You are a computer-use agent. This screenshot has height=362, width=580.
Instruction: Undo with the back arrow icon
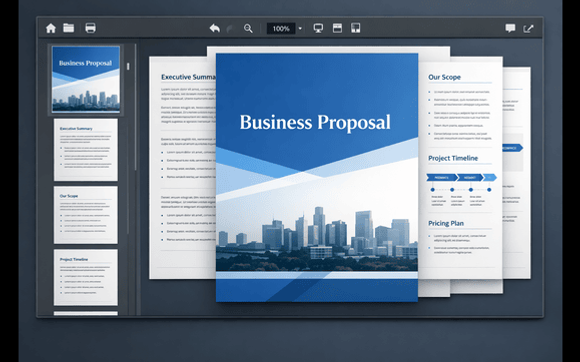point(215,28)
